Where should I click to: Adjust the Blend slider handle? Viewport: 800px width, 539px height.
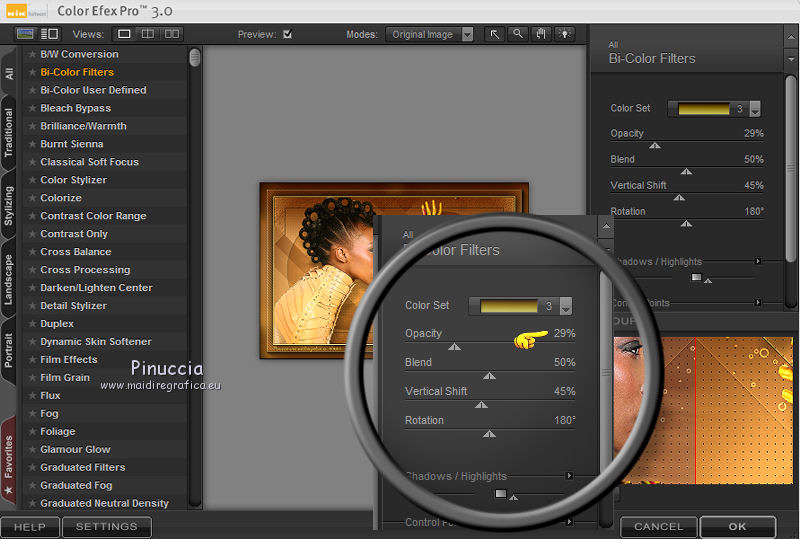tap(687, 172)
